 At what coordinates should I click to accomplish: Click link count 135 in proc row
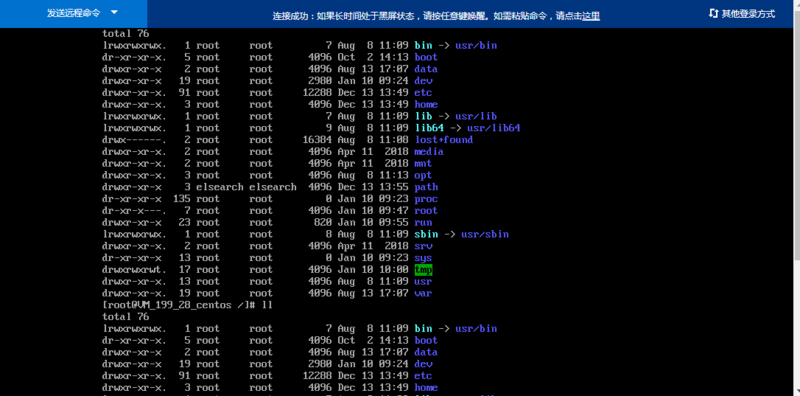(182, 199)
